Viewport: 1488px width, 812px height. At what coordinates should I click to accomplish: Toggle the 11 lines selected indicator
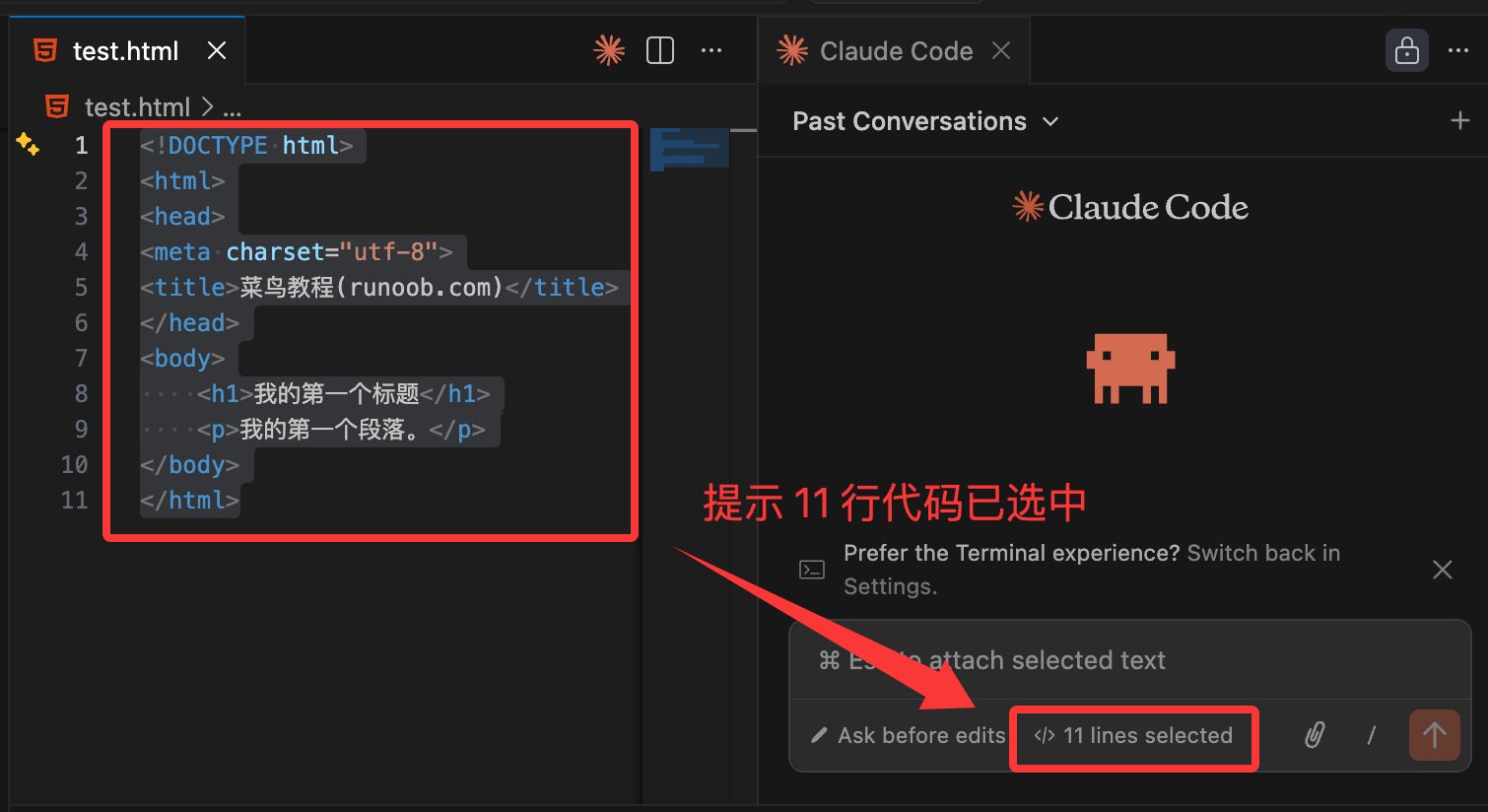(1134, 736)
